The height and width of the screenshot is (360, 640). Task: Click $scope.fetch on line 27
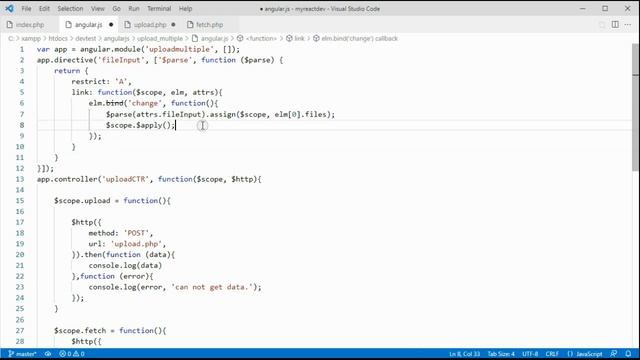click(80, 331)
